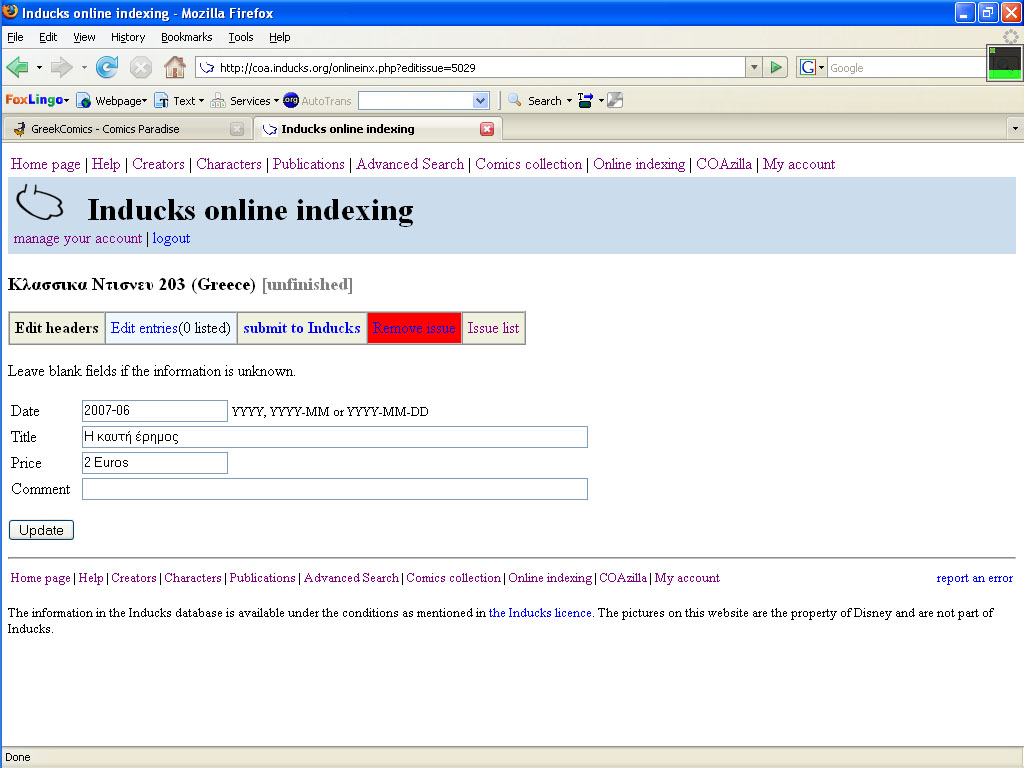This screenshot has height=768, width=1024.
Task: Open the FoxLingo language combo box
Action: (x=423, y=100)
